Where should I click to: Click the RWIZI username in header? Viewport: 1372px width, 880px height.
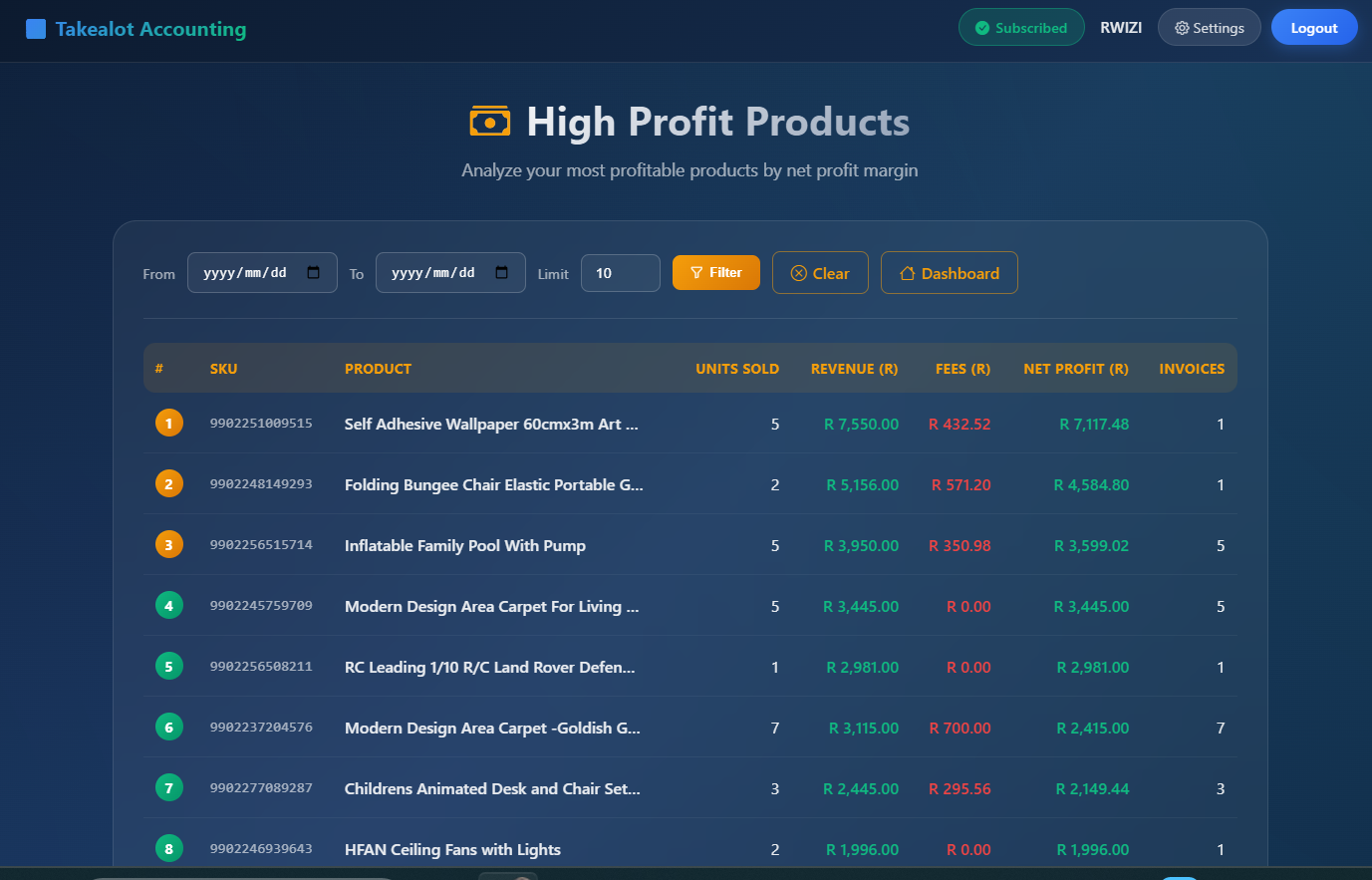click(x=1121, y=27)
